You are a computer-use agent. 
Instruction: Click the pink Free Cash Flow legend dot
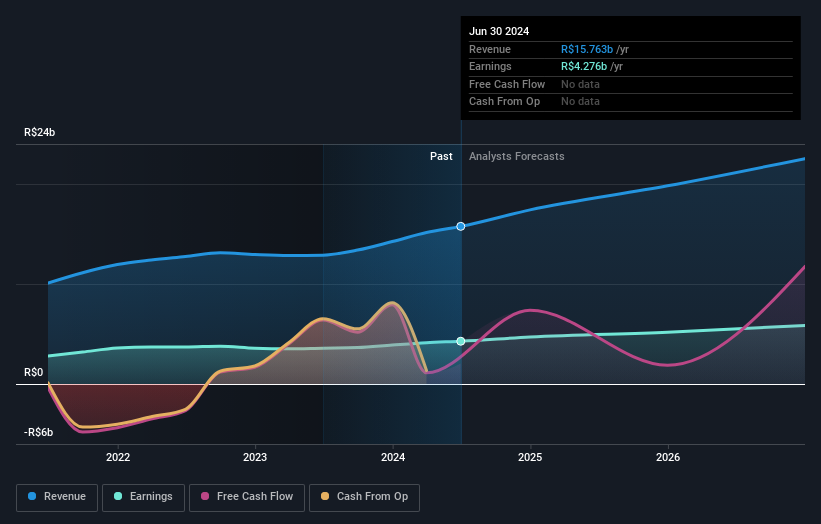pyautogui.click(x=205, y=496)
